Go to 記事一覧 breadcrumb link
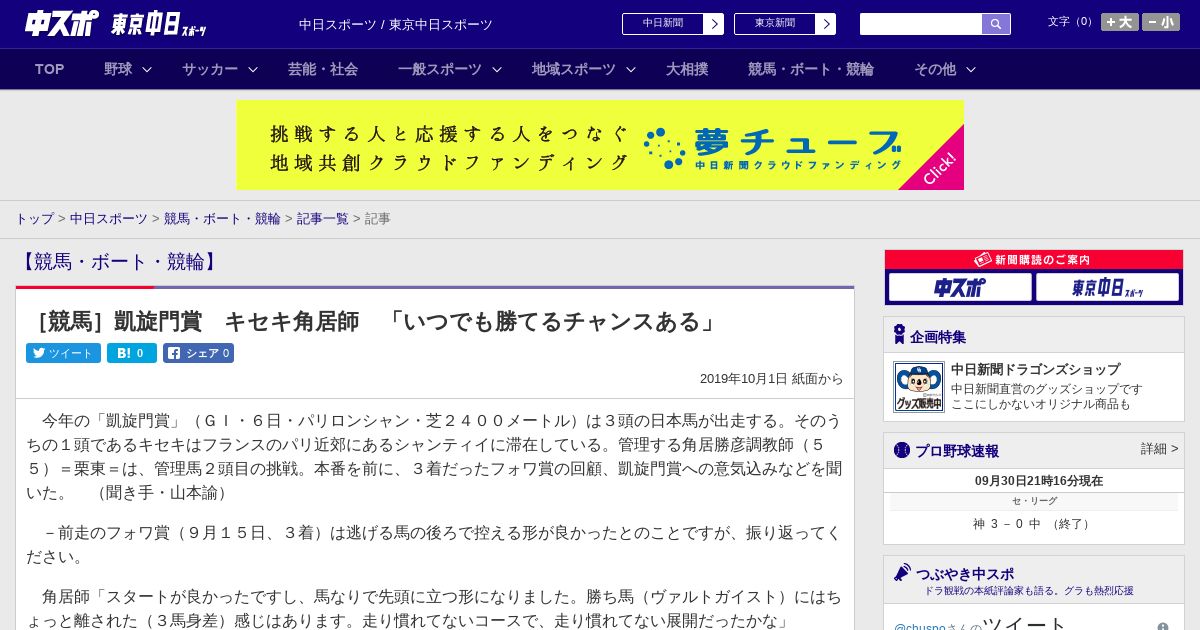 pyautogui.click(x=323, y=218)
